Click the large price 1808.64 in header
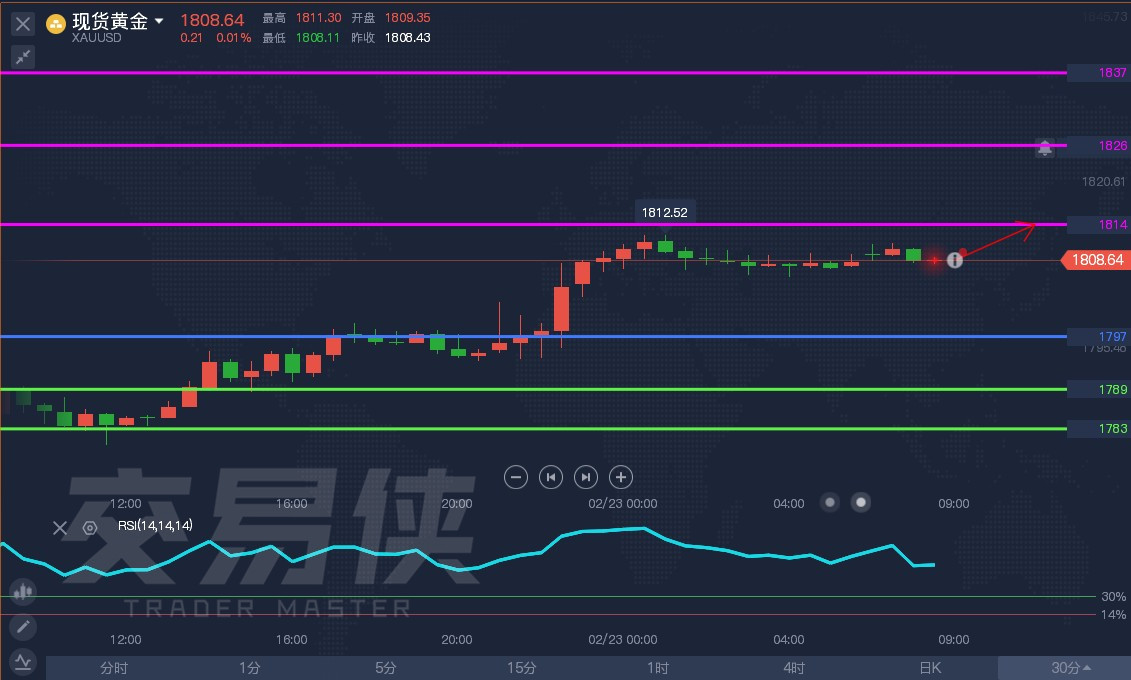The height and width of the screenshot is (680, 1131). (212, 20)
